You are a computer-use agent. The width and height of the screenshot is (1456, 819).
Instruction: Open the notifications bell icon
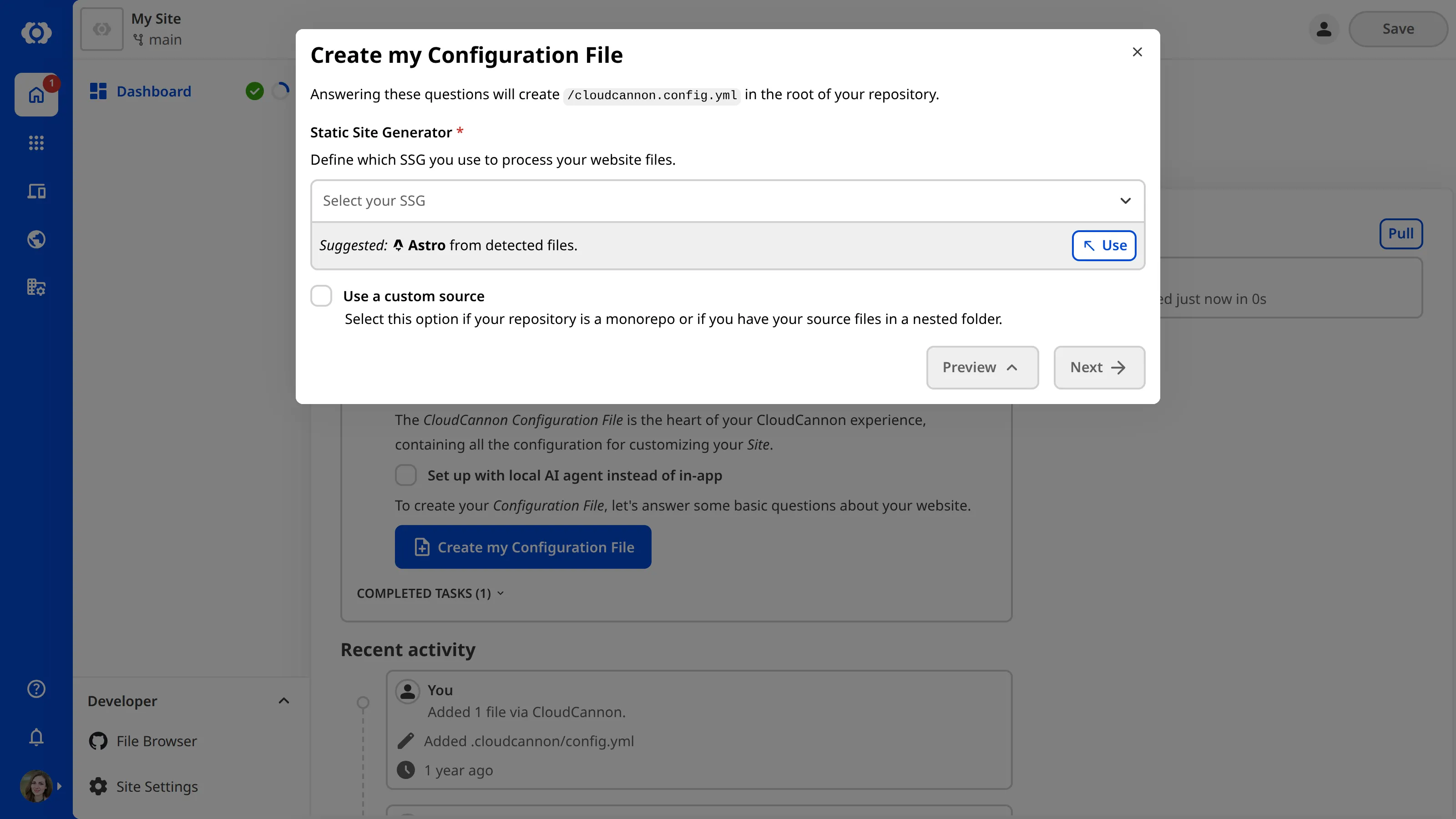coord(36,737)
